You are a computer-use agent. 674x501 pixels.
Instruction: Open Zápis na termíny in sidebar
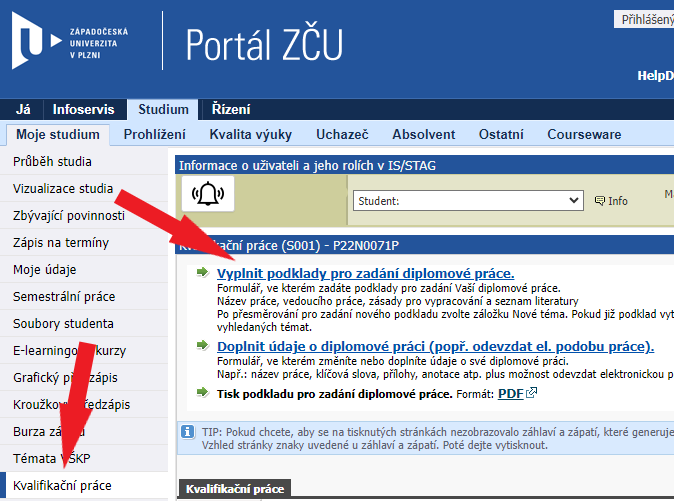tap(84, 243)
